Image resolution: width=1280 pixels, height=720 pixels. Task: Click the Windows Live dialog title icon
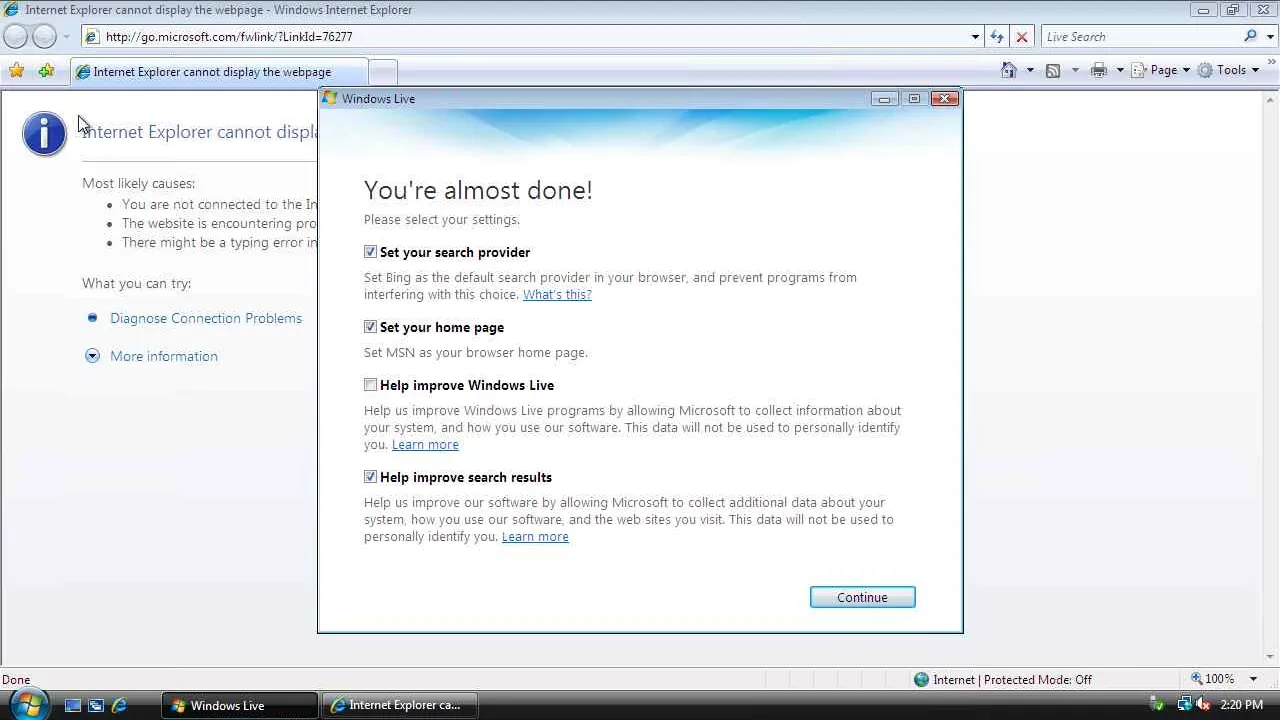click(330, 98)
